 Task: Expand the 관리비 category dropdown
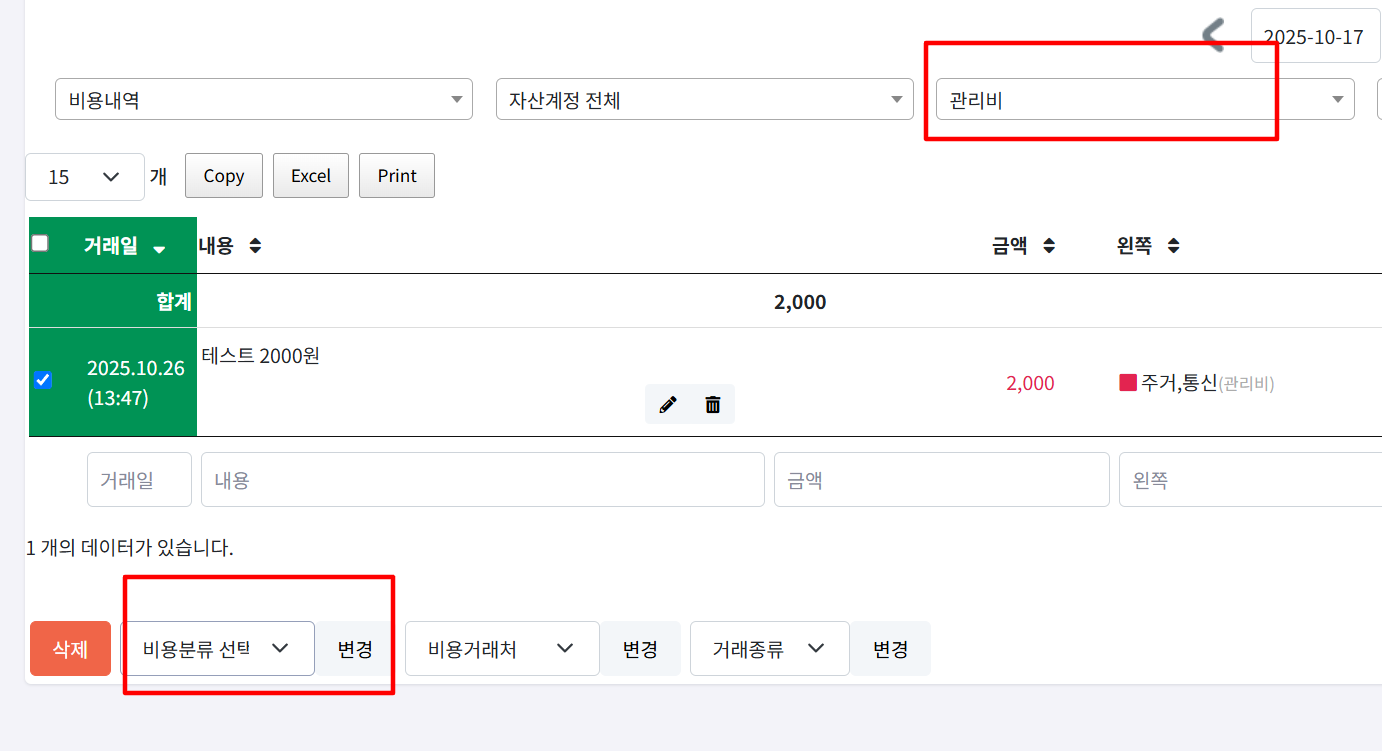pyautogui.click(x=1144, y=100)
